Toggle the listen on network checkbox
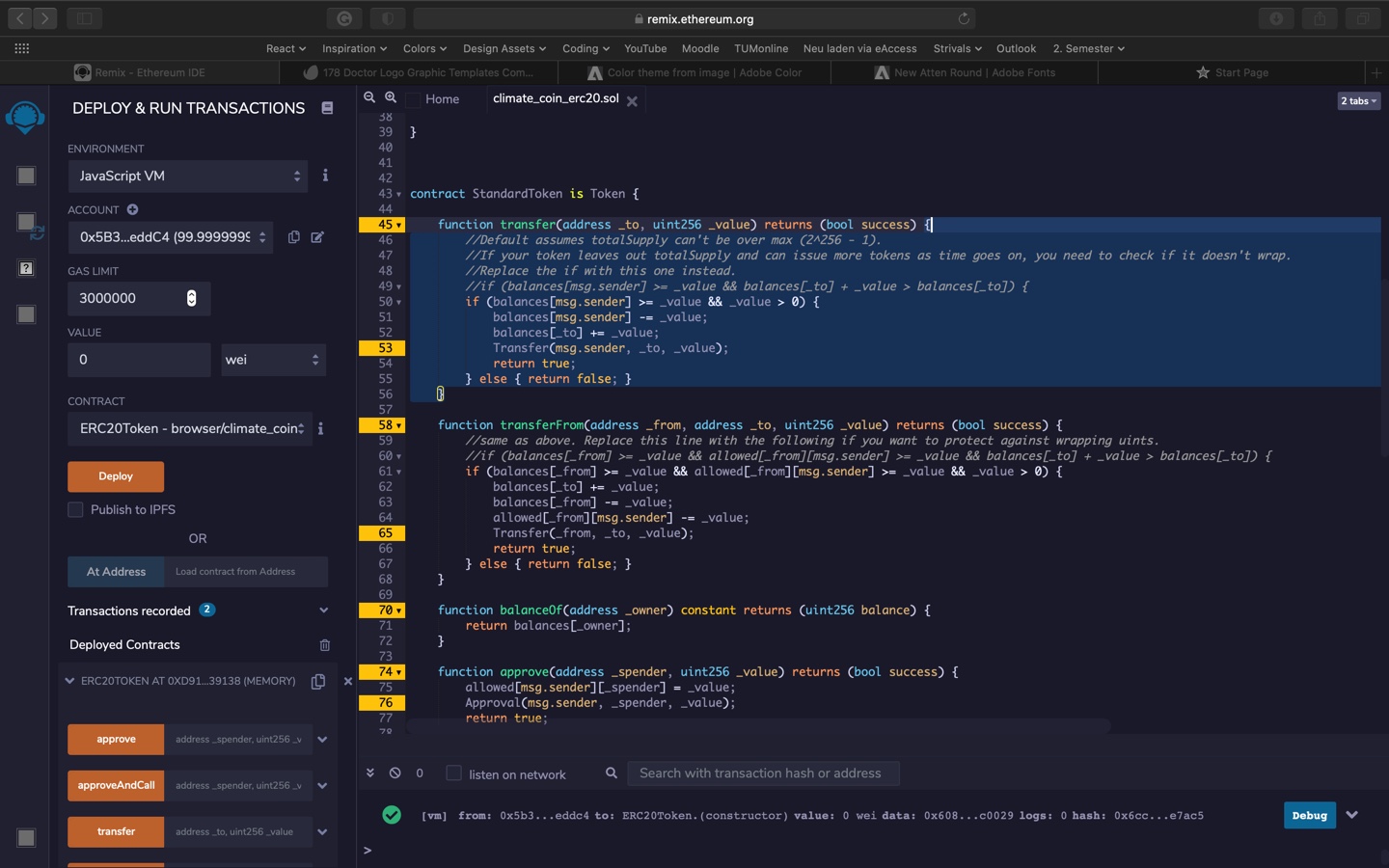1389x868 pixels. coord(453,773)
